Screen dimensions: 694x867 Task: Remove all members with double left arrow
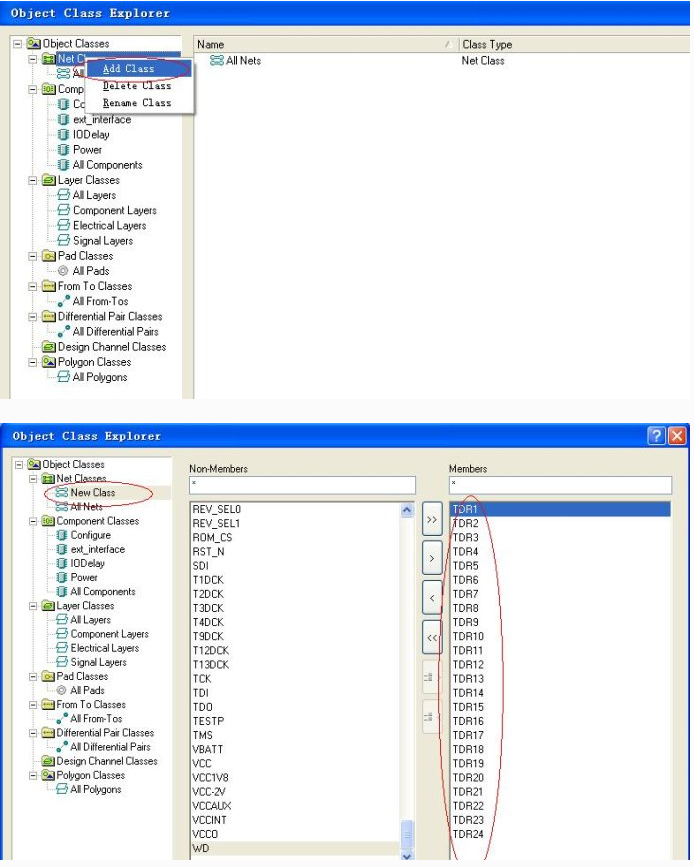[432, 636]
